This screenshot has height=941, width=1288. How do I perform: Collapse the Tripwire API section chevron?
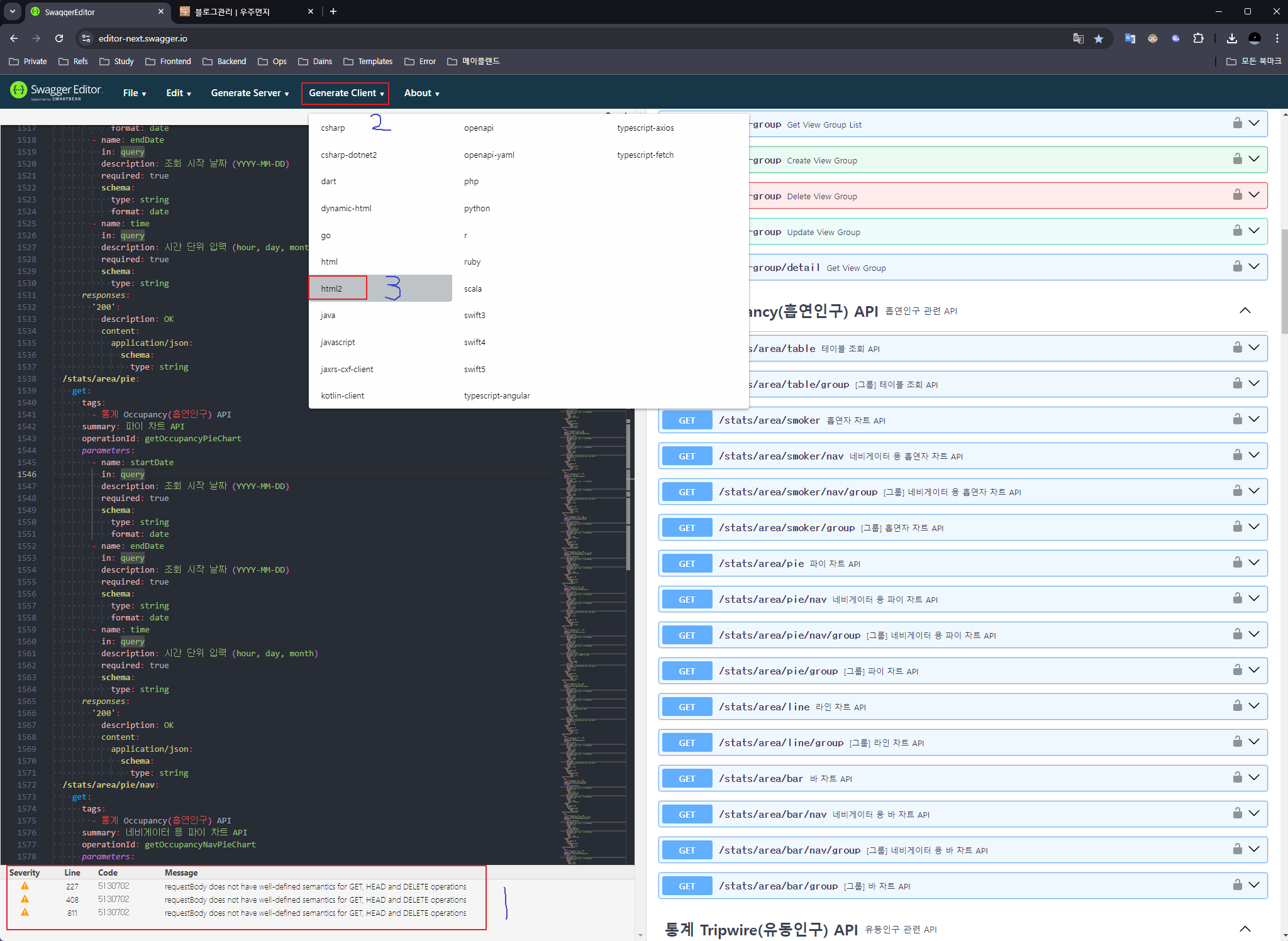coord(1245,929)
